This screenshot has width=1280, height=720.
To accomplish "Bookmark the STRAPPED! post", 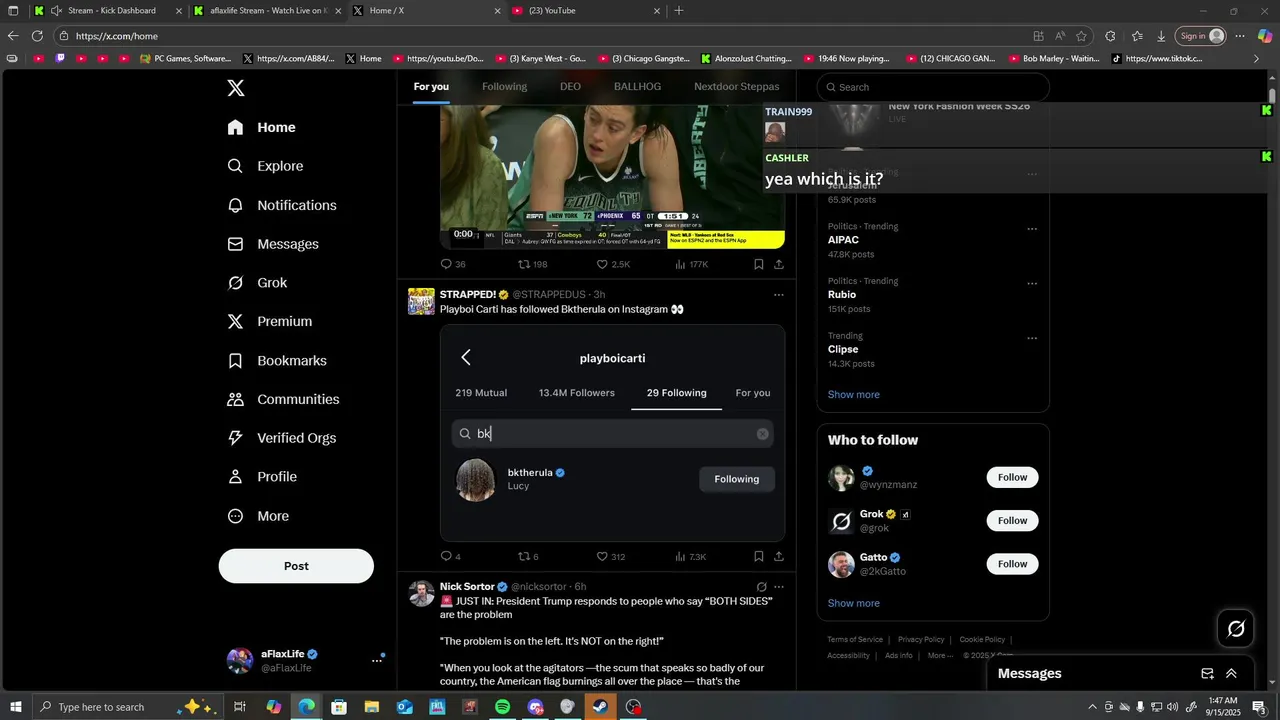I will point(759,556).
